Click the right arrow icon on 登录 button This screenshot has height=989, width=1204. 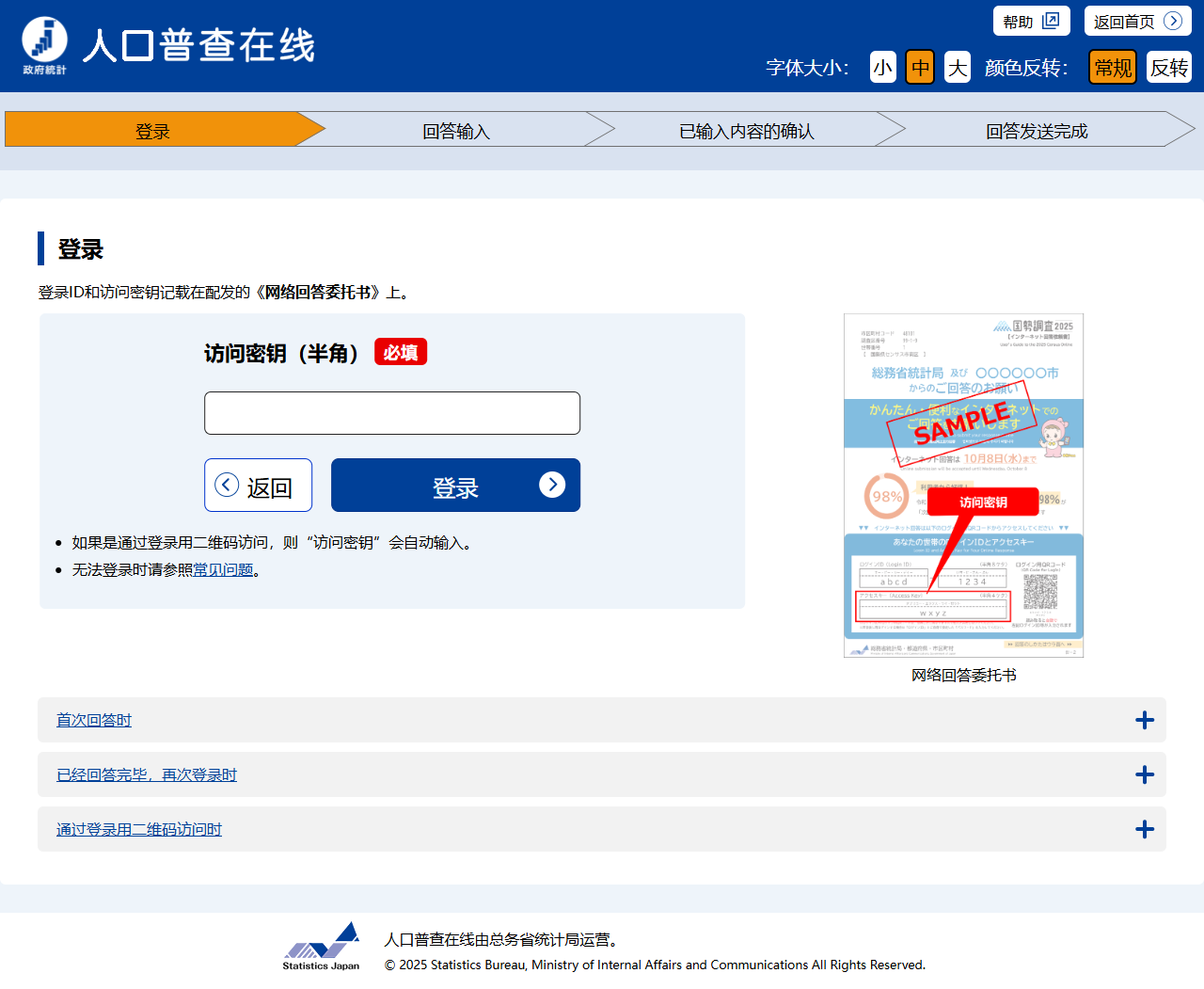(552, 485)
